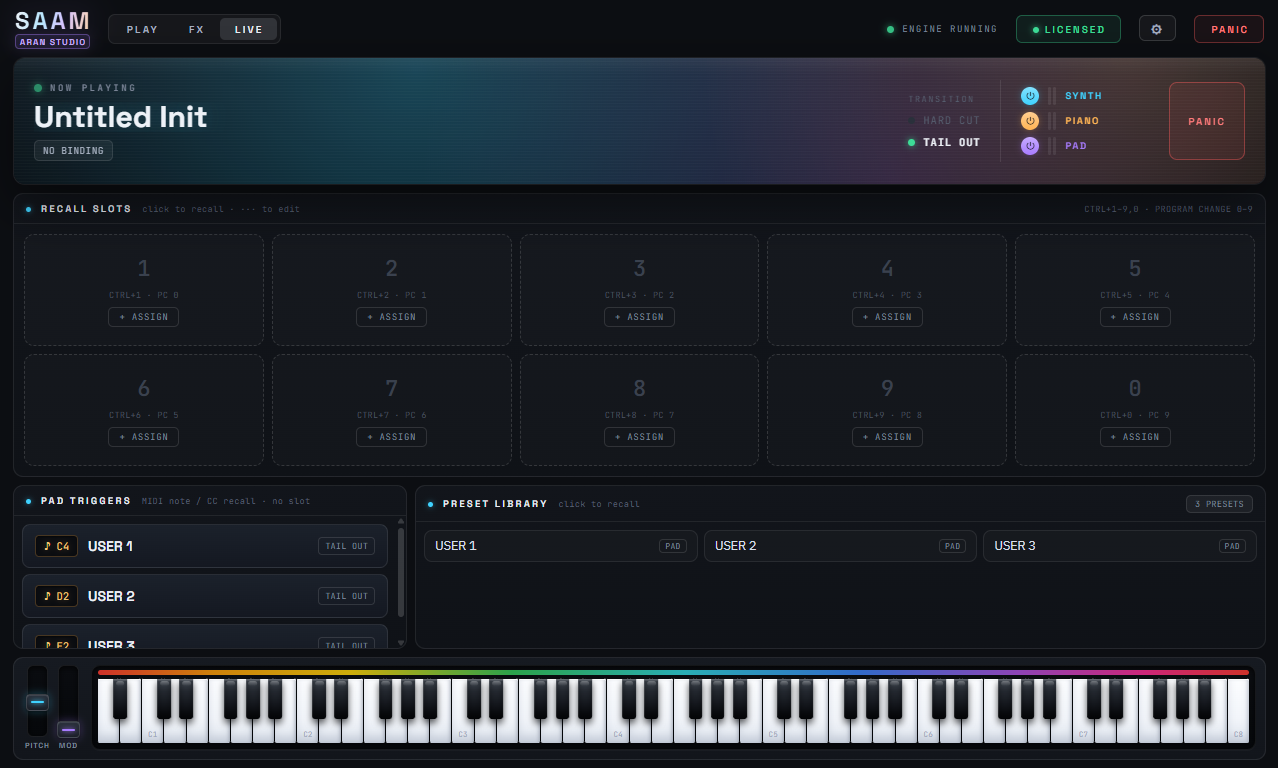Hit the small PANIC button beside the gear
Viewport: 1278px width, 768px height.
point(1229,29)
